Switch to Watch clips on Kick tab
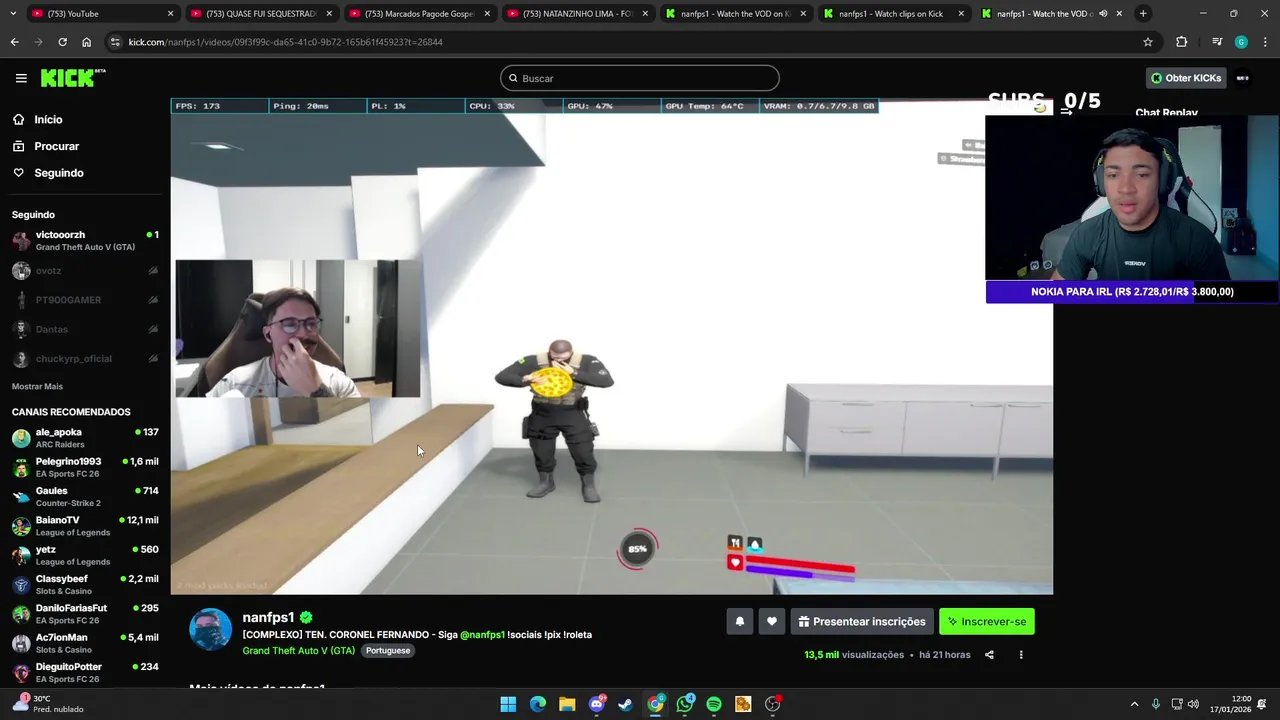The image size is (1280, 720). pos(892,13)
